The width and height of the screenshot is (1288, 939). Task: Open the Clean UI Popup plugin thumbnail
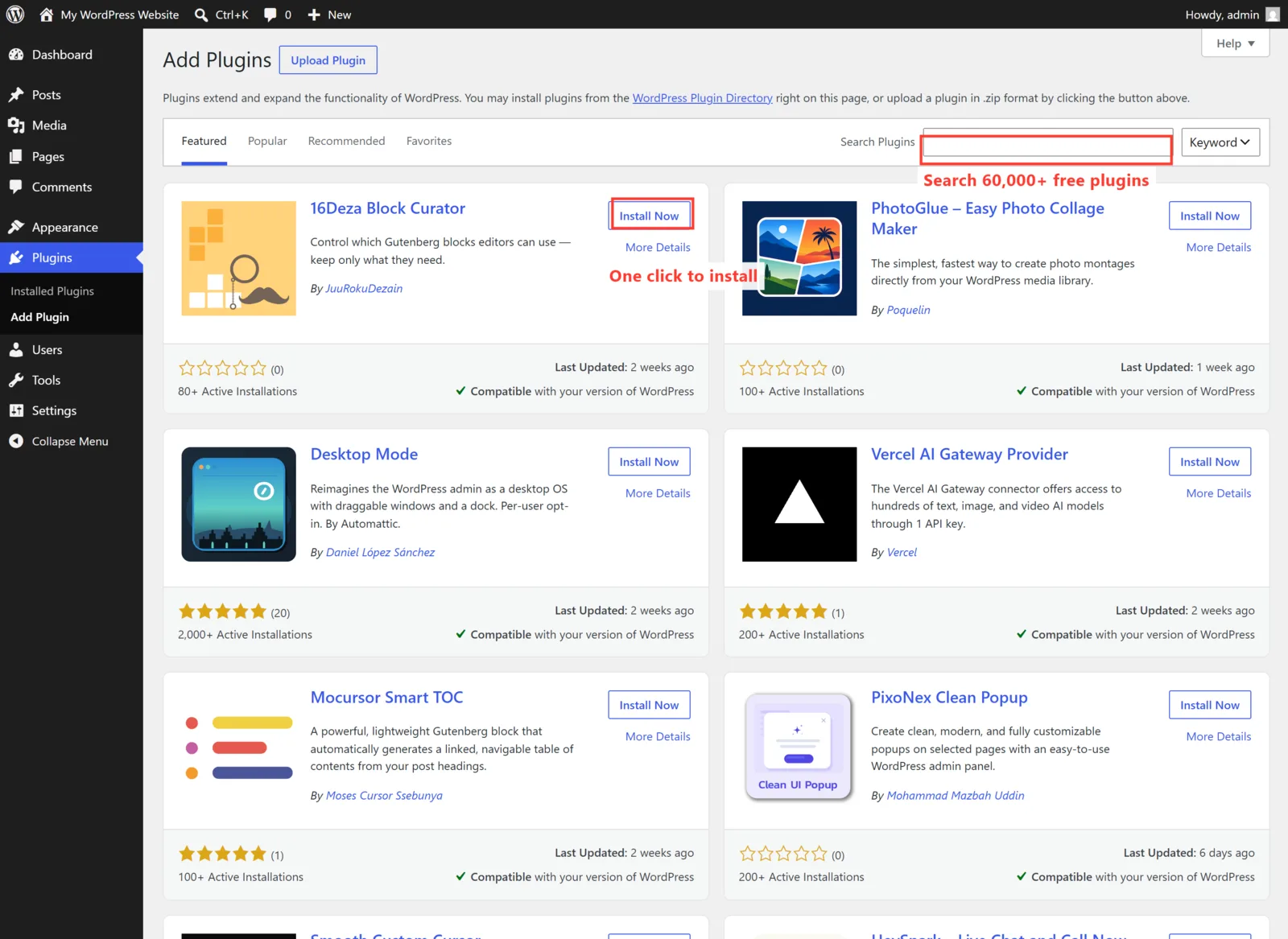pos(799,747)
